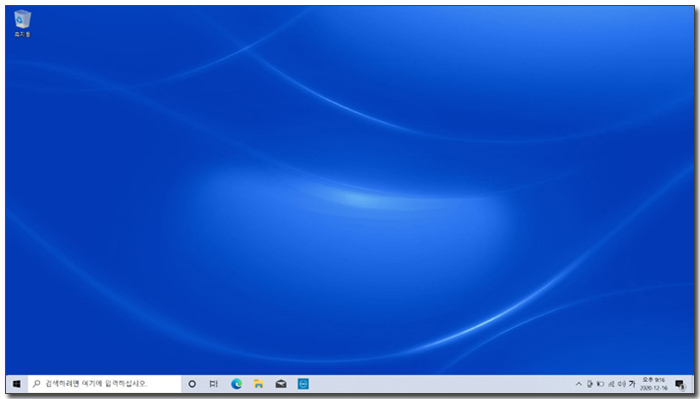Click the magnifier icon in search box
The width and height of the screenshot is (700, 399).
(37, 384)
